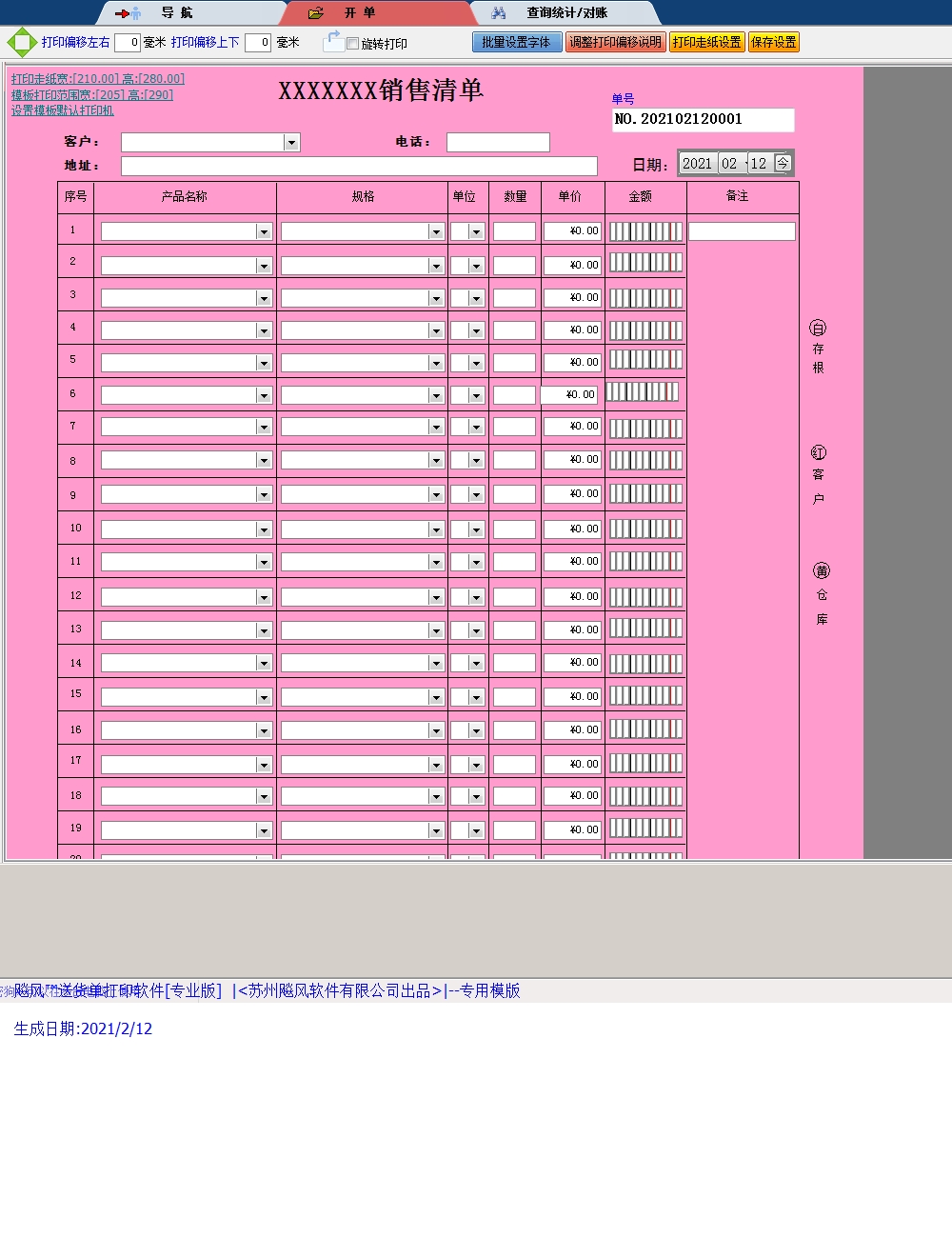Click the 保存设置 button

pyautogui.click(x=773, y=42)
